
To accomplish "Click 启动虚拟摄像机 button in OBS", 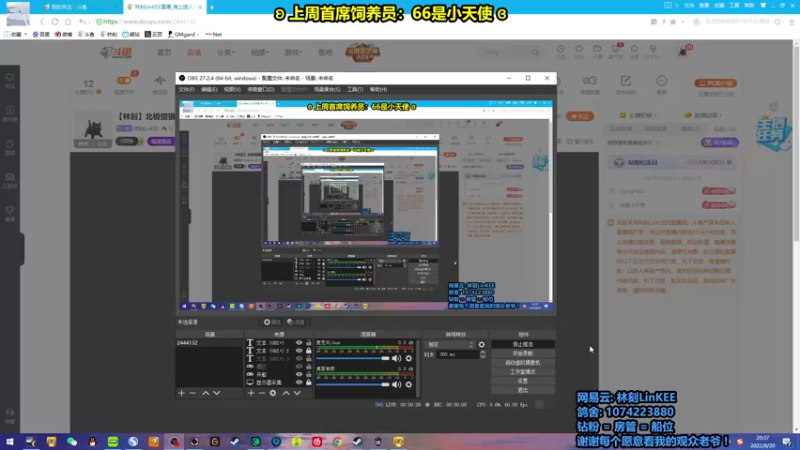I will 523,363.
